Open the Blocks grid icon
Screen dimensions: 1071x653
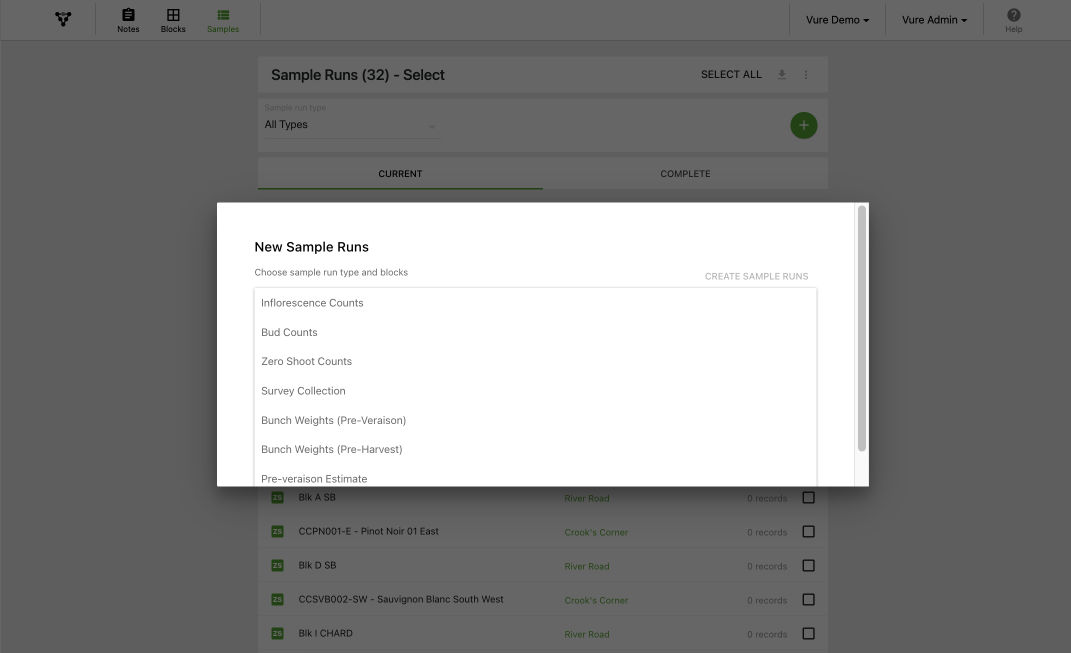[x=173, y=15]
